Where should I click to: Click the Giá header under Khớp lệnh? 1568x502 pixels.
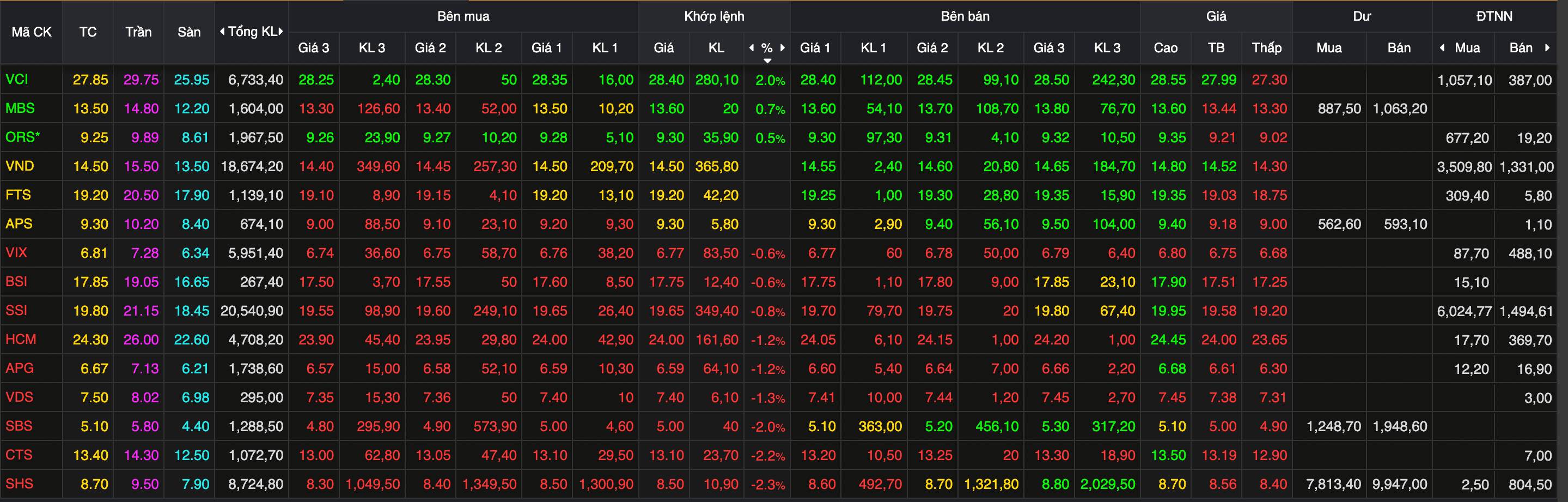pos(663,47)
